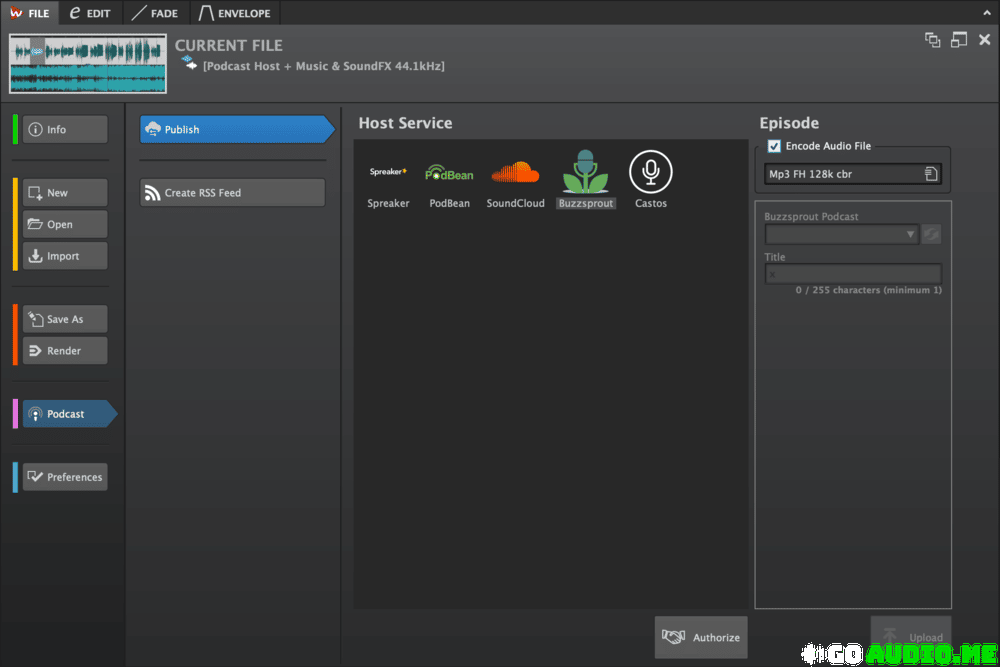Click the Authorize button
The width and height of the screenshot is (1000, 667).
(x=701, y=637)
